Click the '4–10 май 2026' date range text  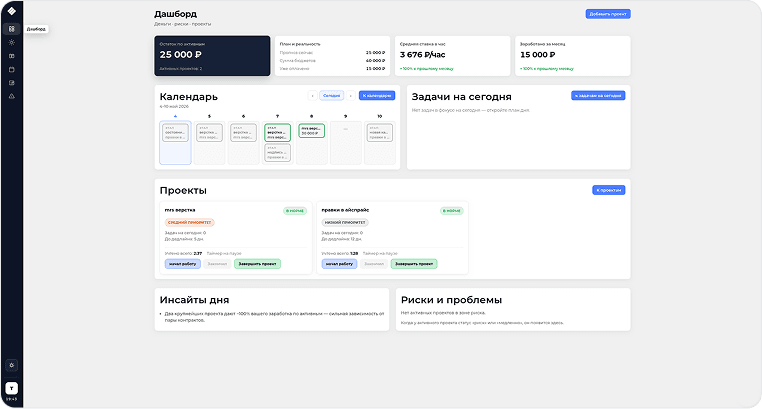(x=174, y=106)
